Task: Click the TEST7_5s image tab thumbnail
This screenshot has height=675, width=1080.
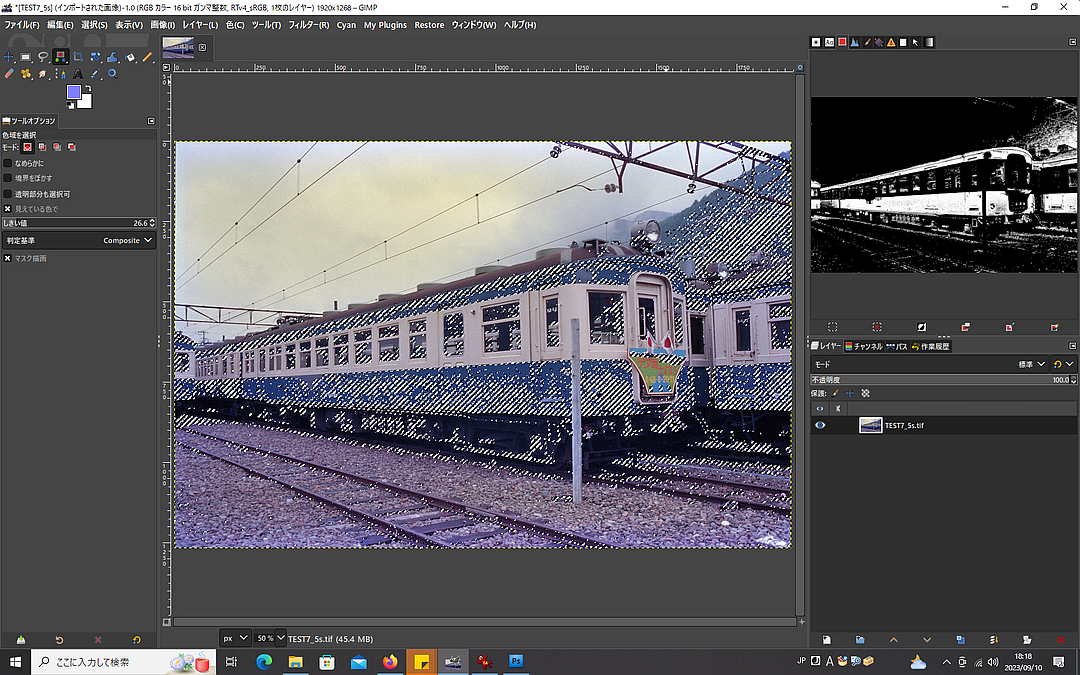Action: [x=178, y=48]
